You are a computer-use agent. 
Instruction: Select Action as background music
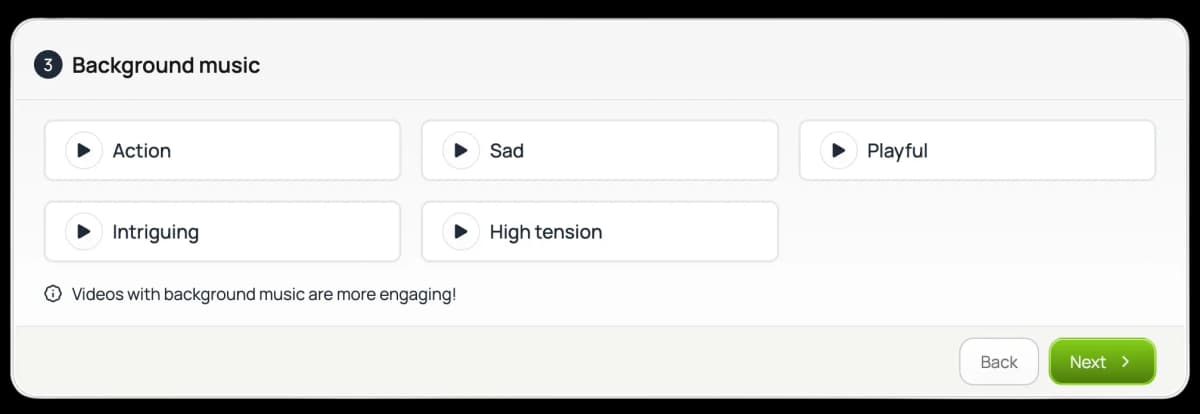coord(222,150)
